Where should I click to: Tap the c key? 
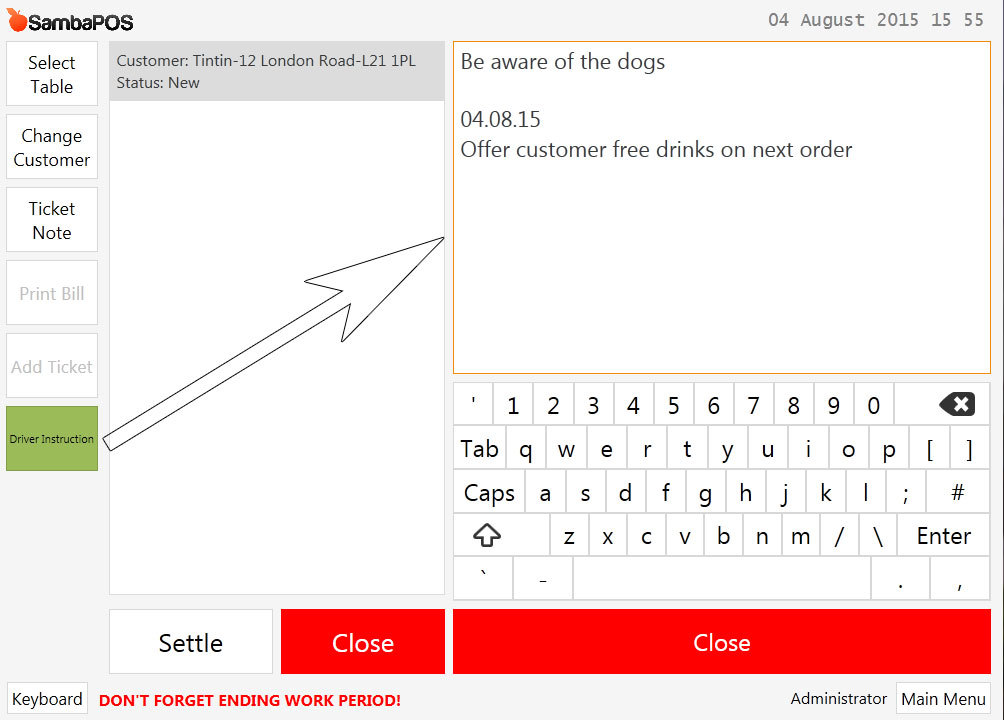(646, 535)
